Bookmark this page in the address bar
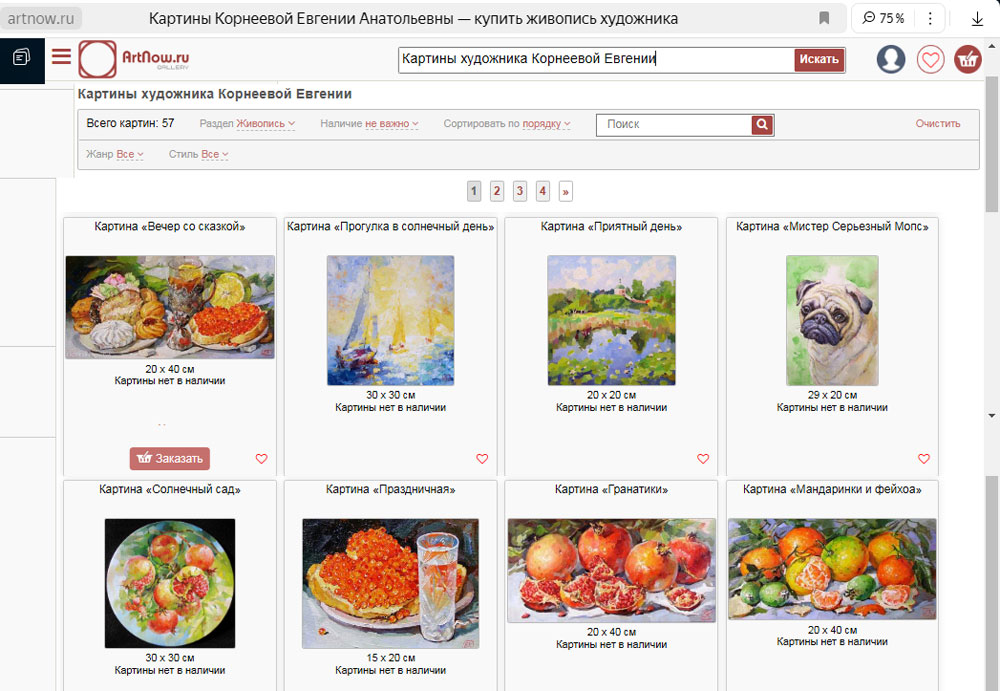Screen dimensions: 1000x691 tap(824, 18)
